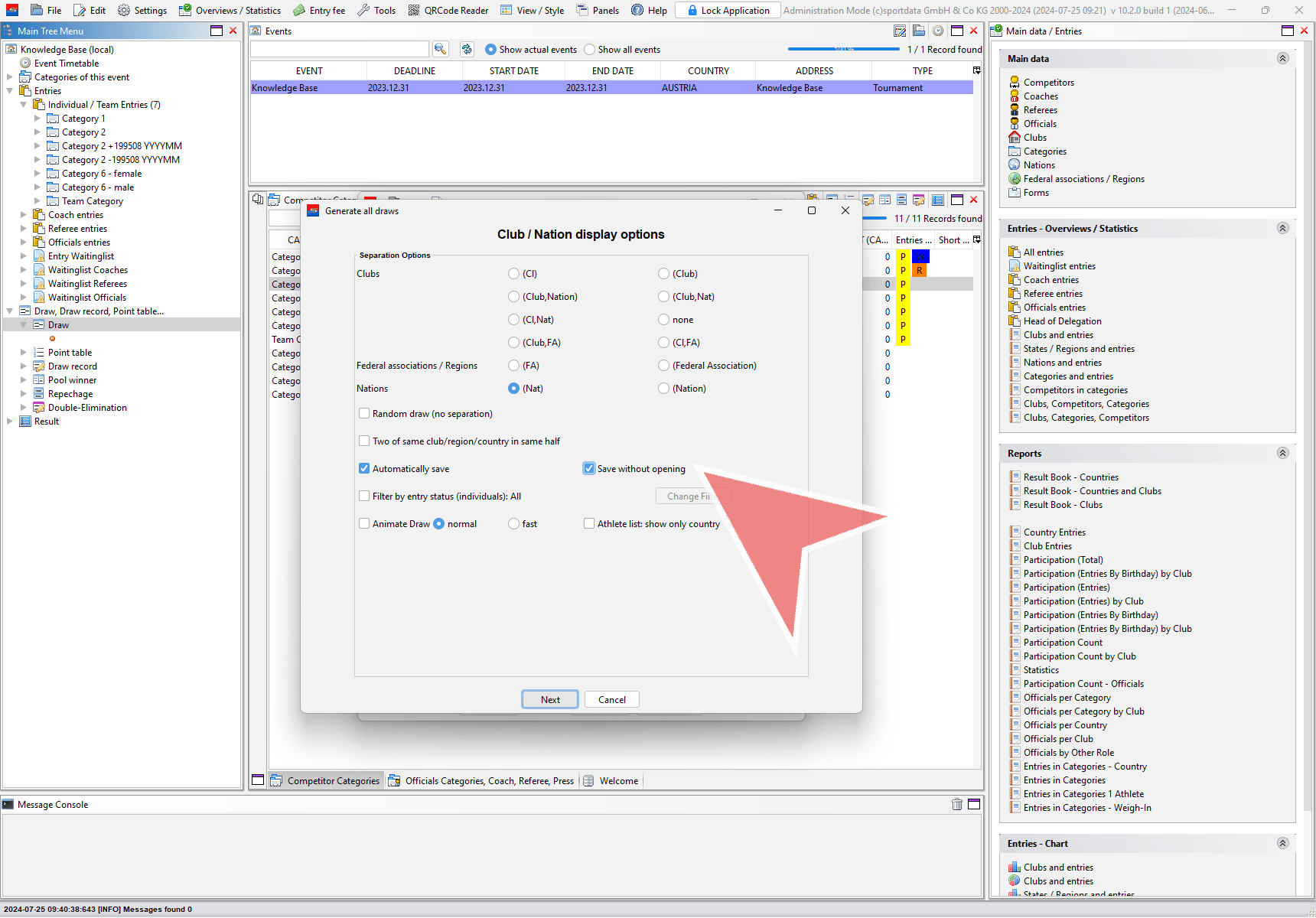Viewport: 1316px width, 918px height.
Task: Open Competitors in Main data
Action: 1048,83
